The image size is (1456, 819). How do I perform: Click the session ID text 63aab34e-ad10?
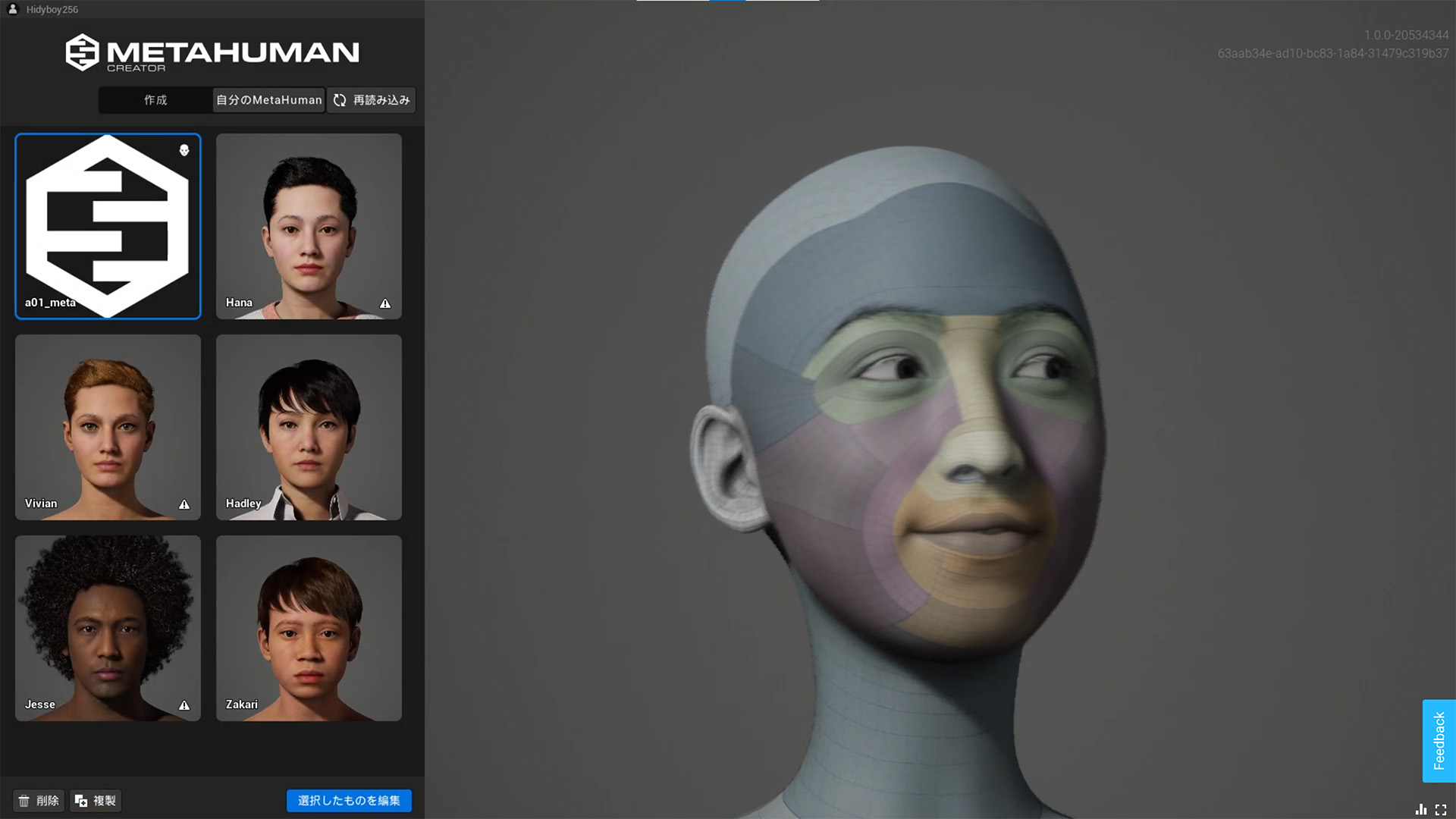point(1333,53)
